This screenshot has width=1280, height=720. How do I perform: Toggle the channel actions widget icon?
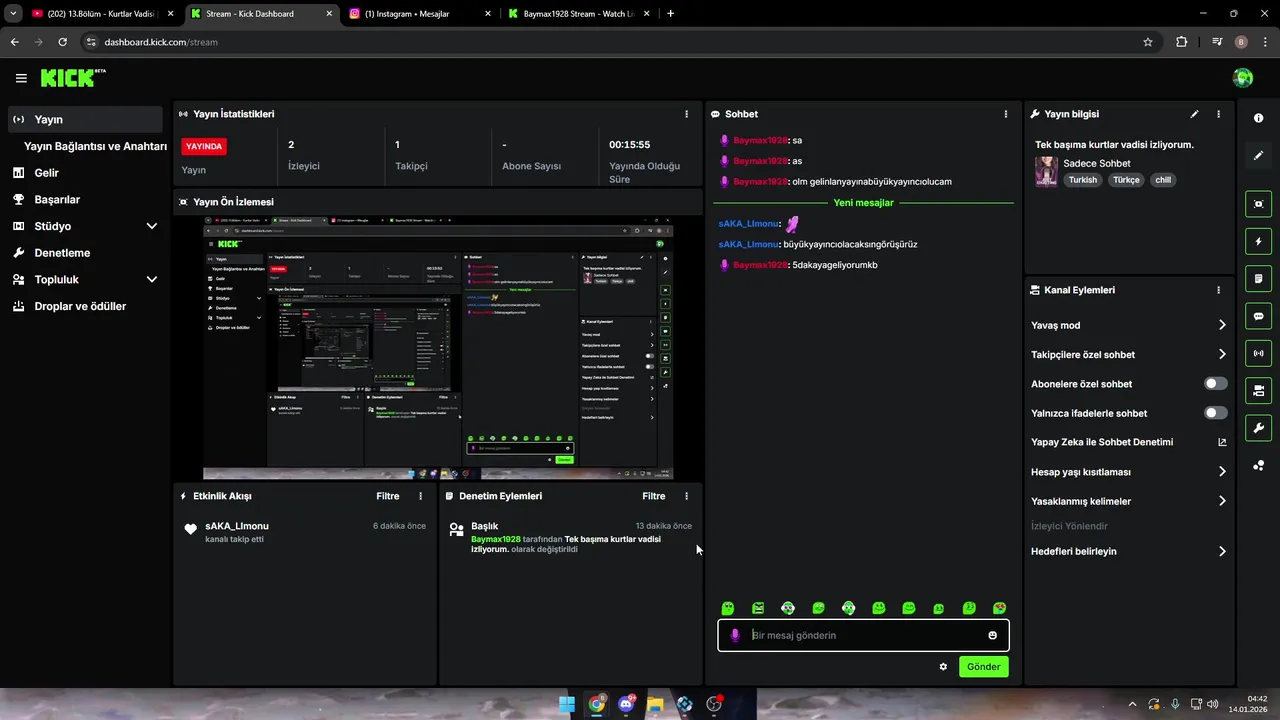pos(1258,390)
